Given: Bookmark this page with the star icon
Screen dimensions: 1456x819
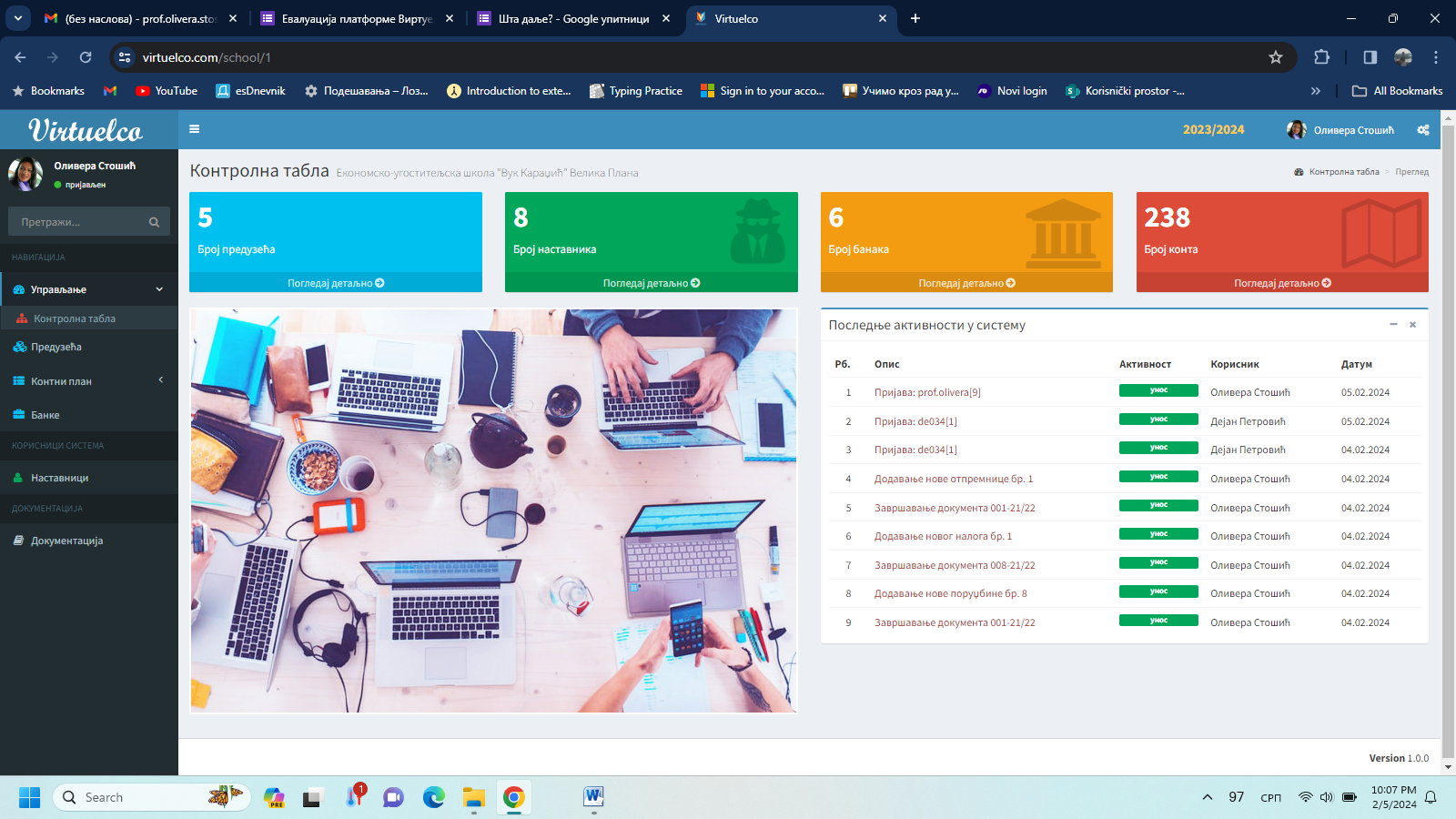Looking at the screenshot, I should 1276,57.
